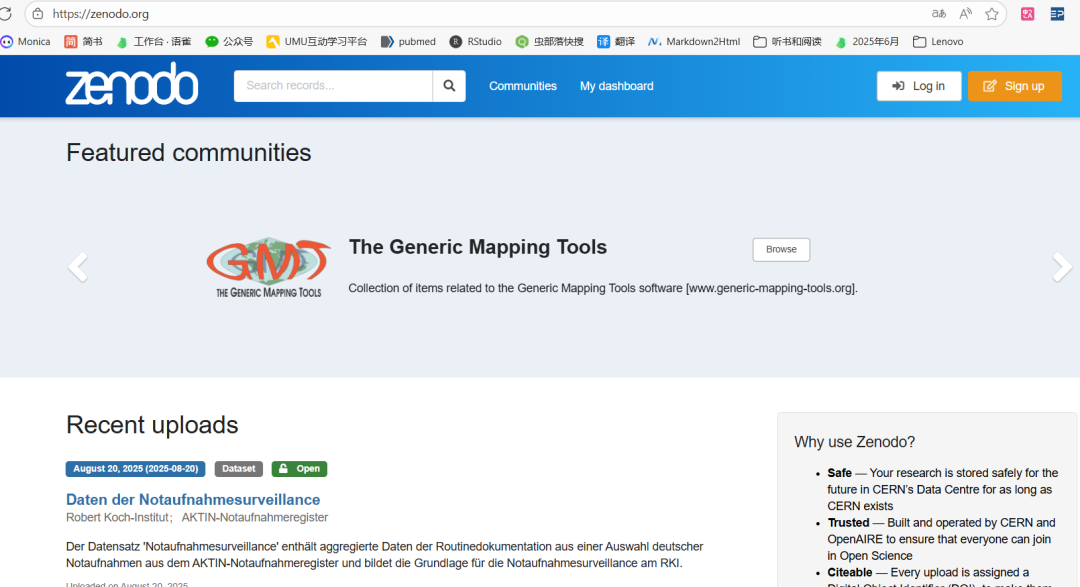Reload the page with refresh icon
Viewport: 1080px width, 587px height.
click(x=6, y=14)
